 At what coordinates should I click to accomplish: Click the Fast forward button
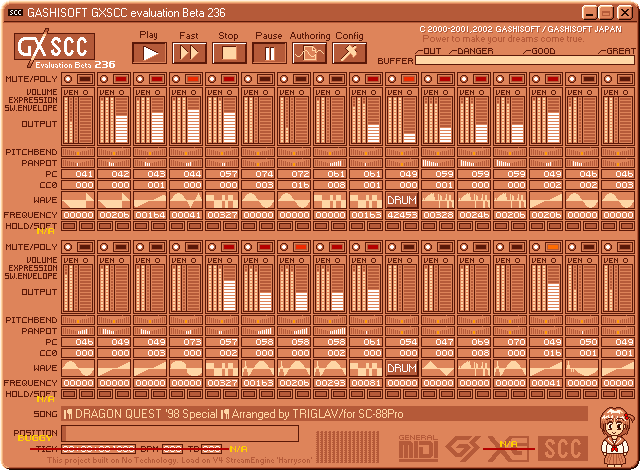click(x=189, y=53)
